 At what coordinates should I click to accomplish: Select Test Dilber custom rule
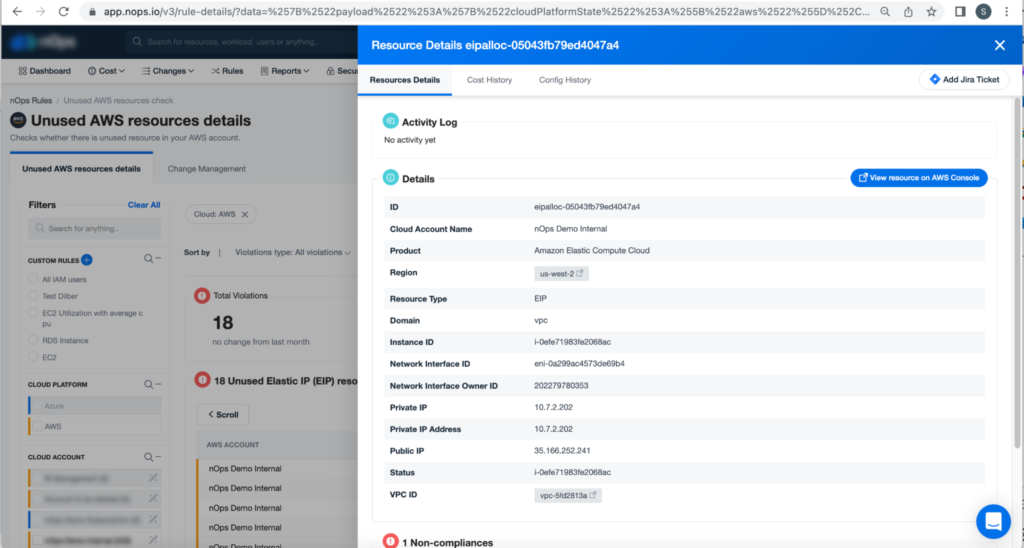pyautogui.click(x=33, y=296)
